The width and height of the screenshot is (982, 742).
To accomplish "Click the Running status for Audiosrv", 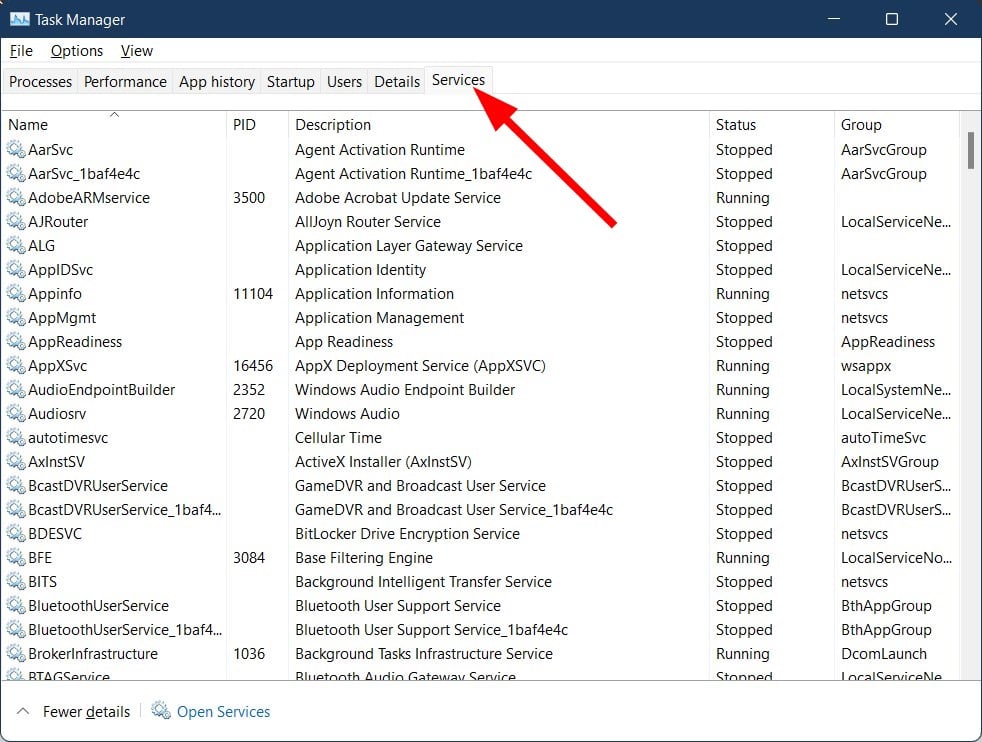I will tap(742, 413).
